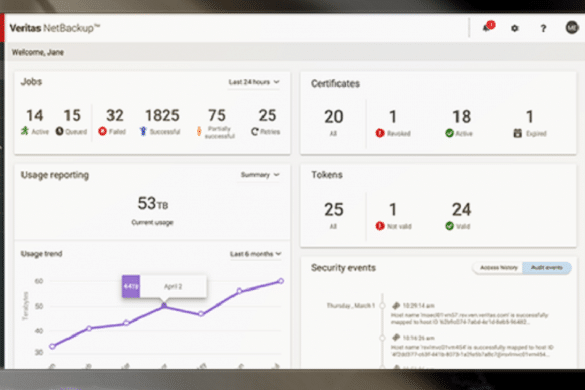Click the Active jobs running-man icon
The width and height of the screenshot is (585, 390).
pyautogui.click(x=25, y=131)
